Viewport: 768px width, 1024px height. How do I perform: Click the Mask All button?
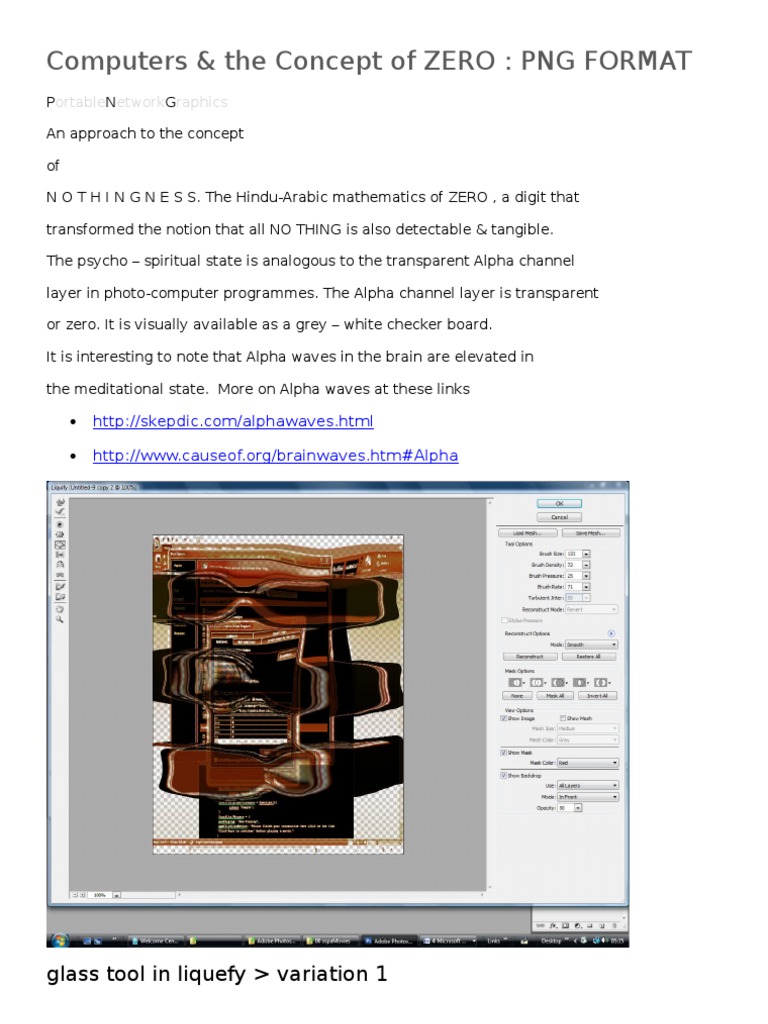[555, 696]
